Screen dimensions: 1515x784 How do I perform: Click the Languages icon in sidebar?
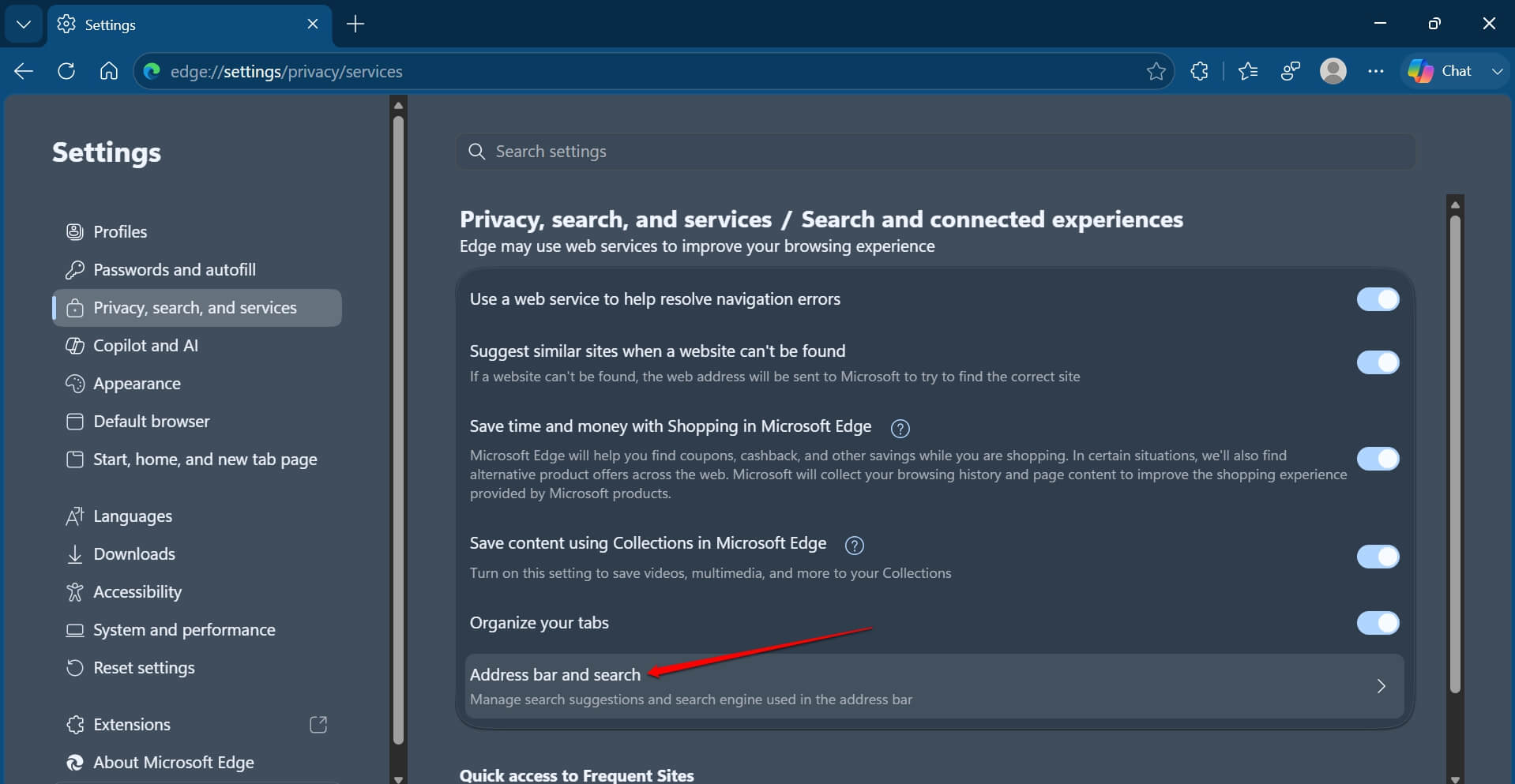click(75, 516)
